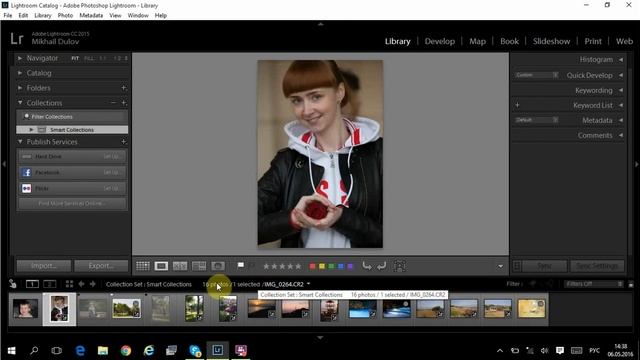Image resolution: width=640 pixels, height=360 pixels.
Task: Add keyword with plus in Keyword List
Action: point(517,105)
